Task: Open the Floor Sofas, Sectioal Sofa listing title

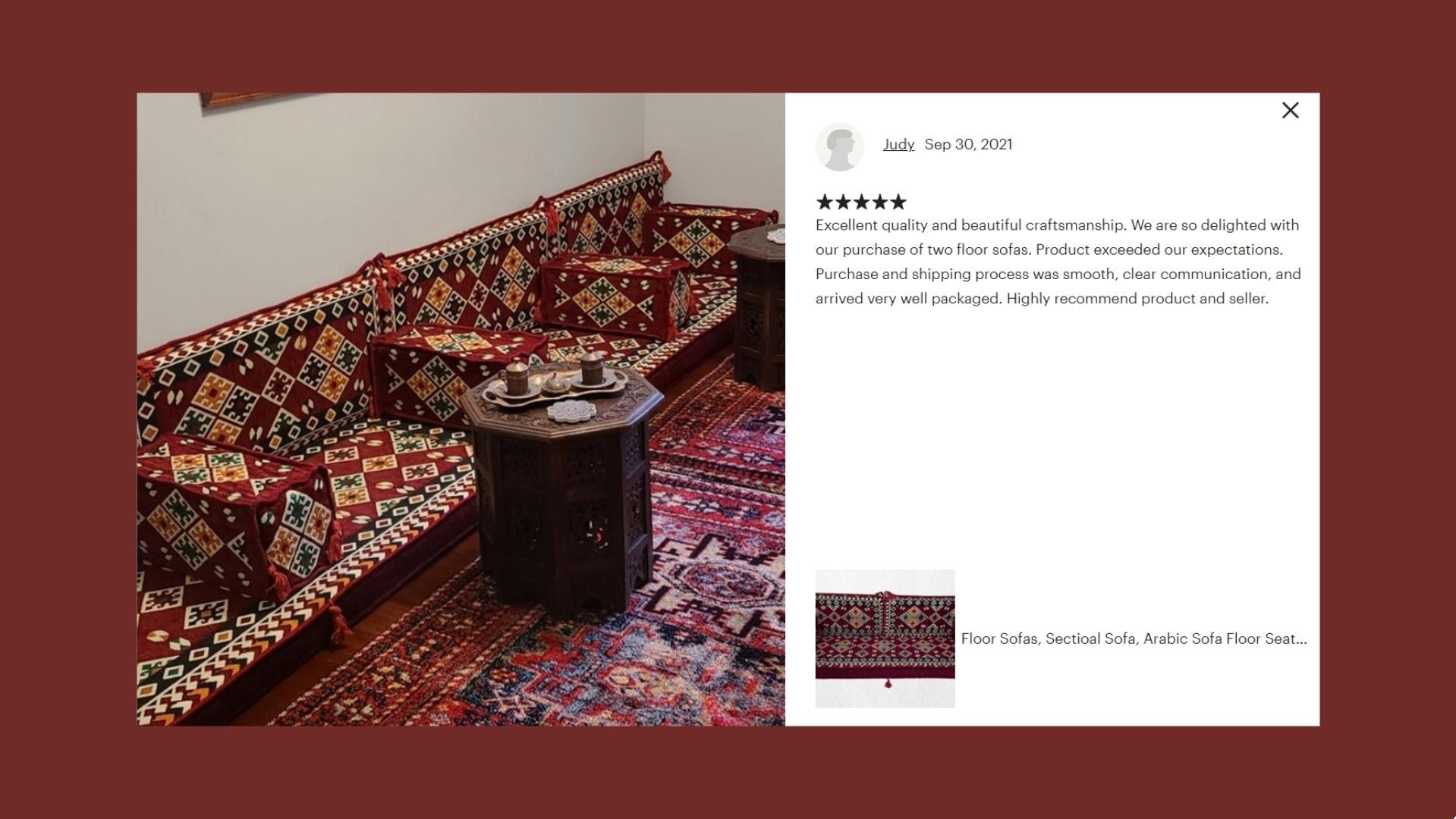Action: coord(1134,639)
